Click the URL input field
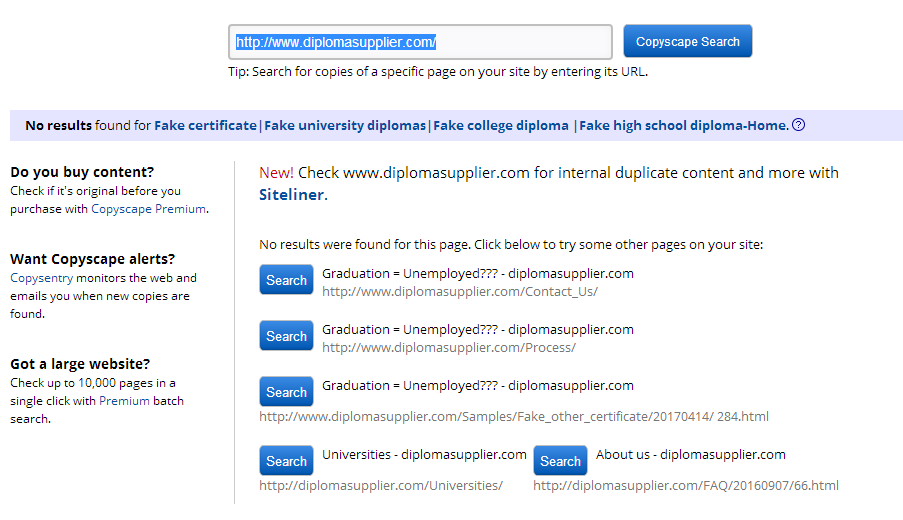Viewport: 903px width, 520px height. pos(420,42)
